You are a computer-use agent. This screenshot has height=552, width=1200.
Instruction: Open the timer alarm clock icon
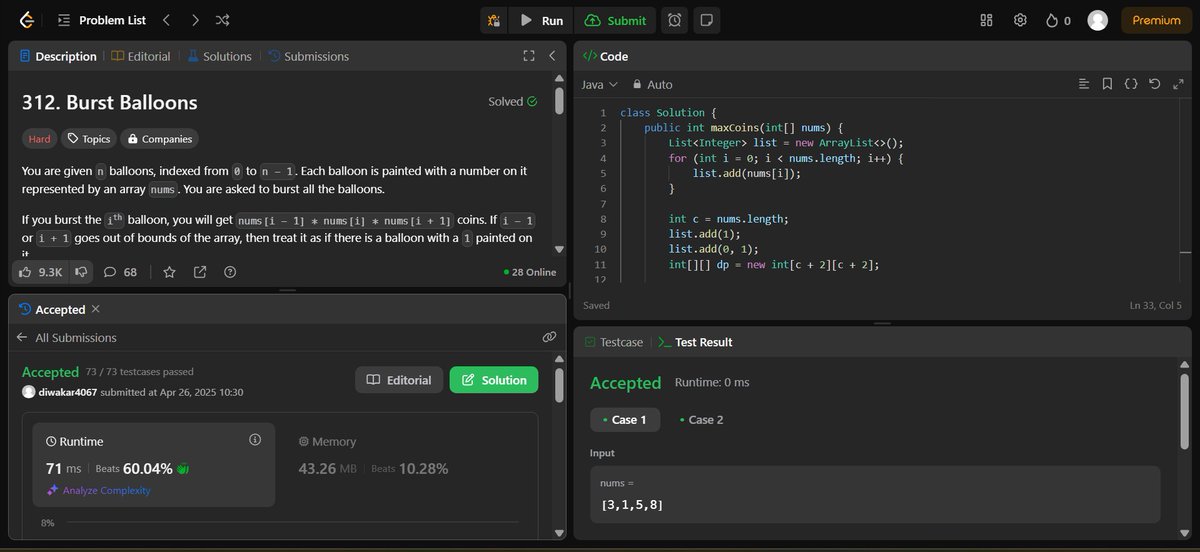tap(676, 20)
